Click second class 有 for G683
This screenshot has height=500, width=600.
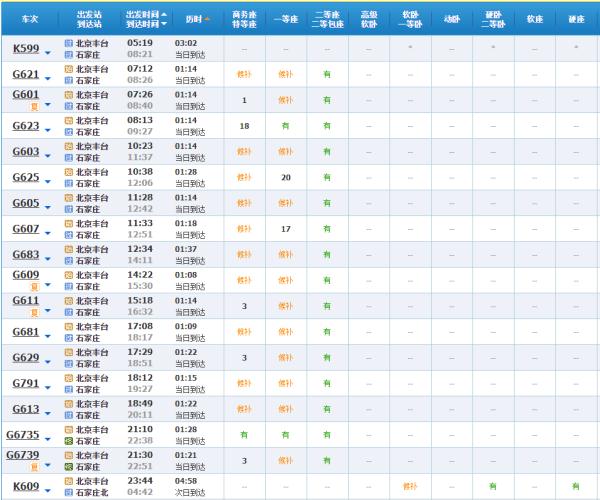coord(327,254)
